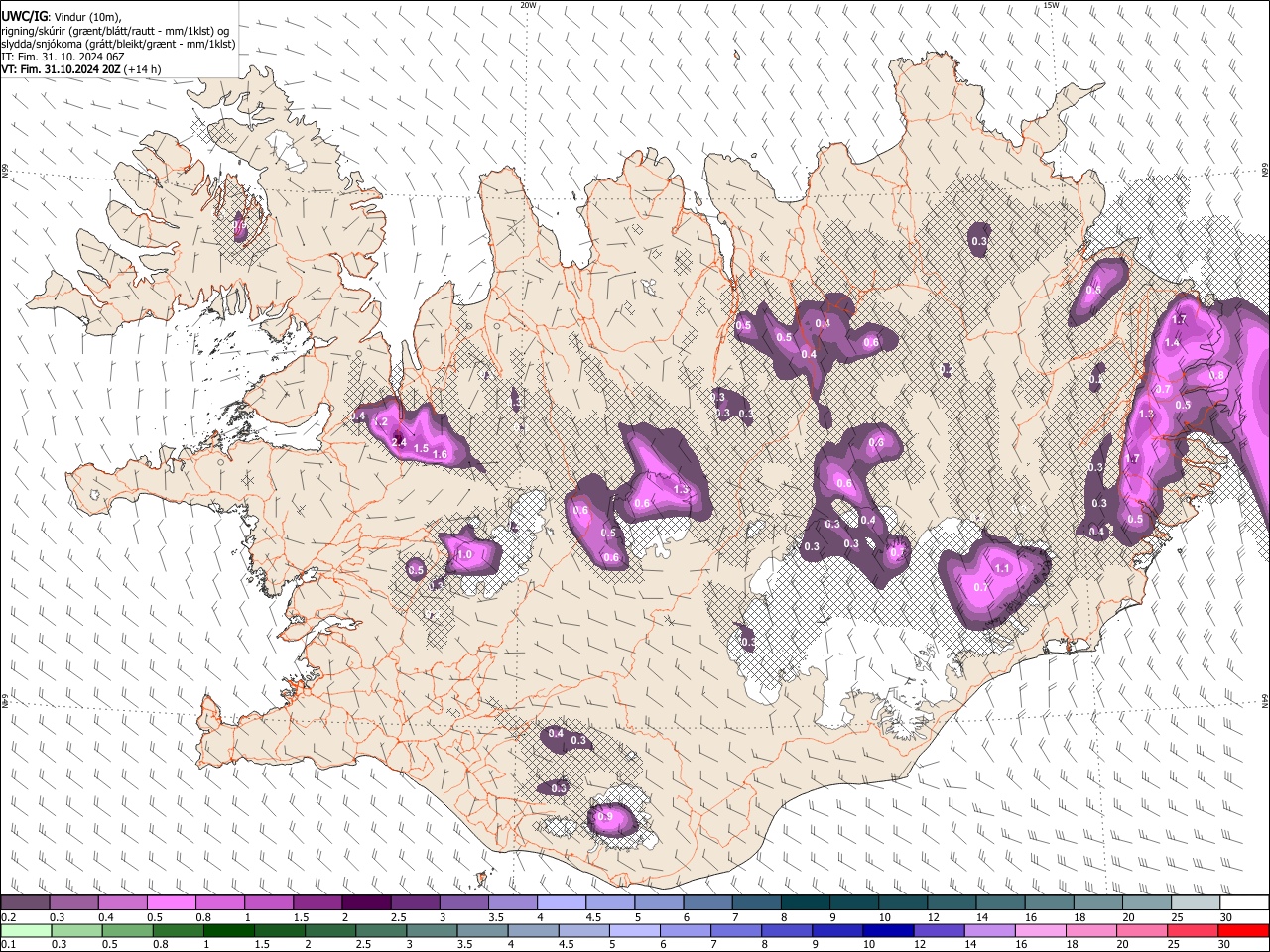
Task: Click the "IT: Fim. 31. 10. 2024 06Z" line
Action: tap(63, 57)
